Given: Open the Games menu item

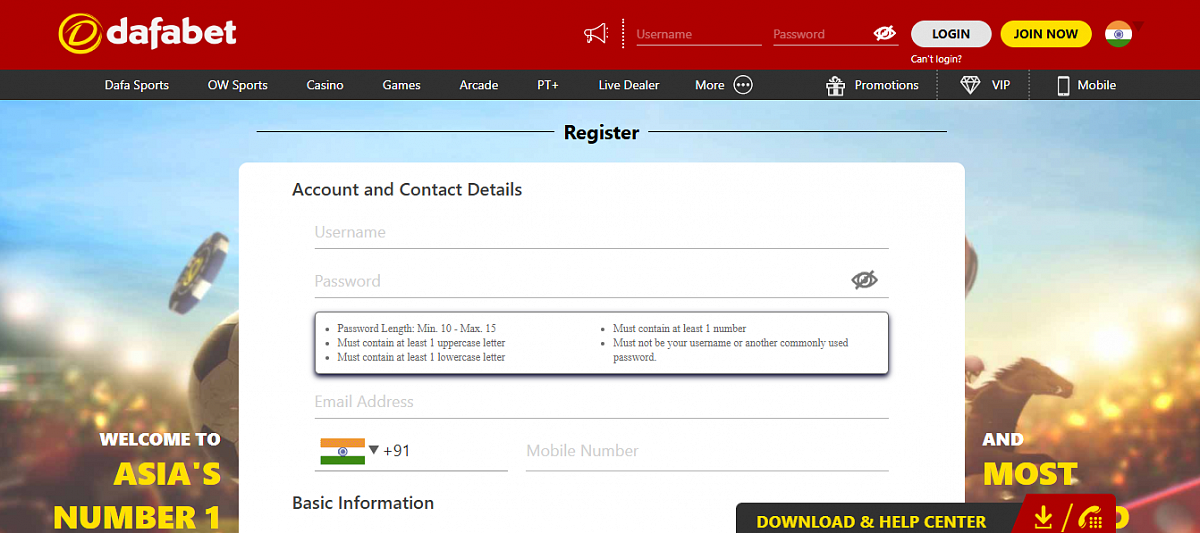Looking at the screenshot, I should [401, 85].
